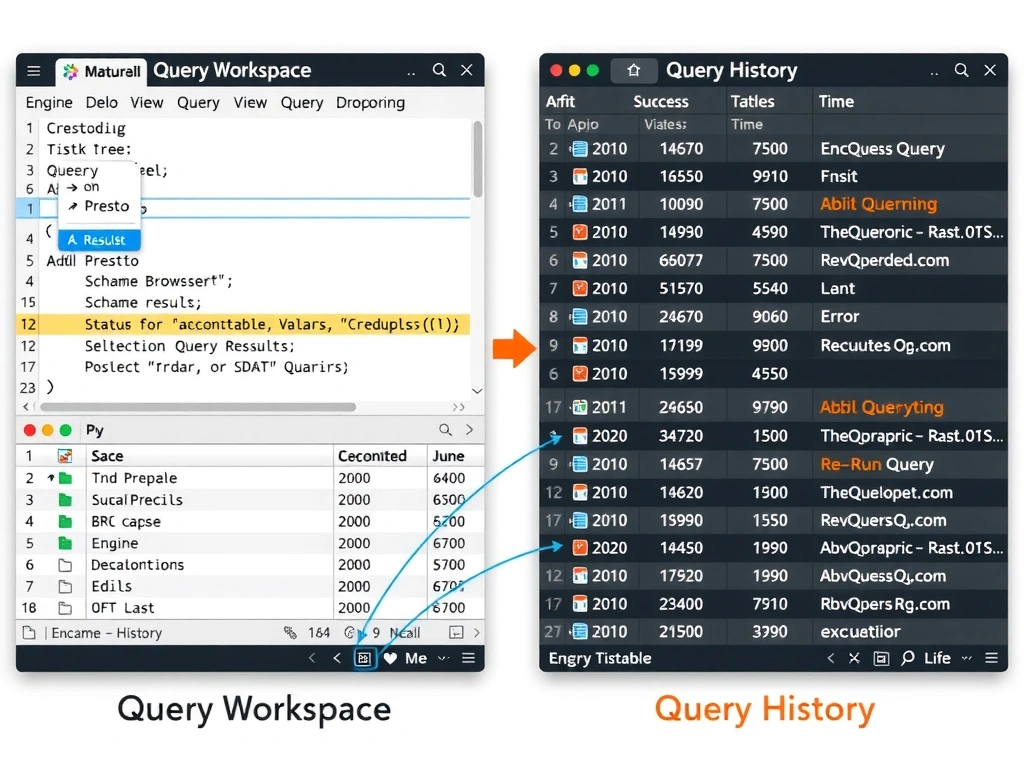
Task: Click right chevron in workspace status bar
Action: (477, 632)
